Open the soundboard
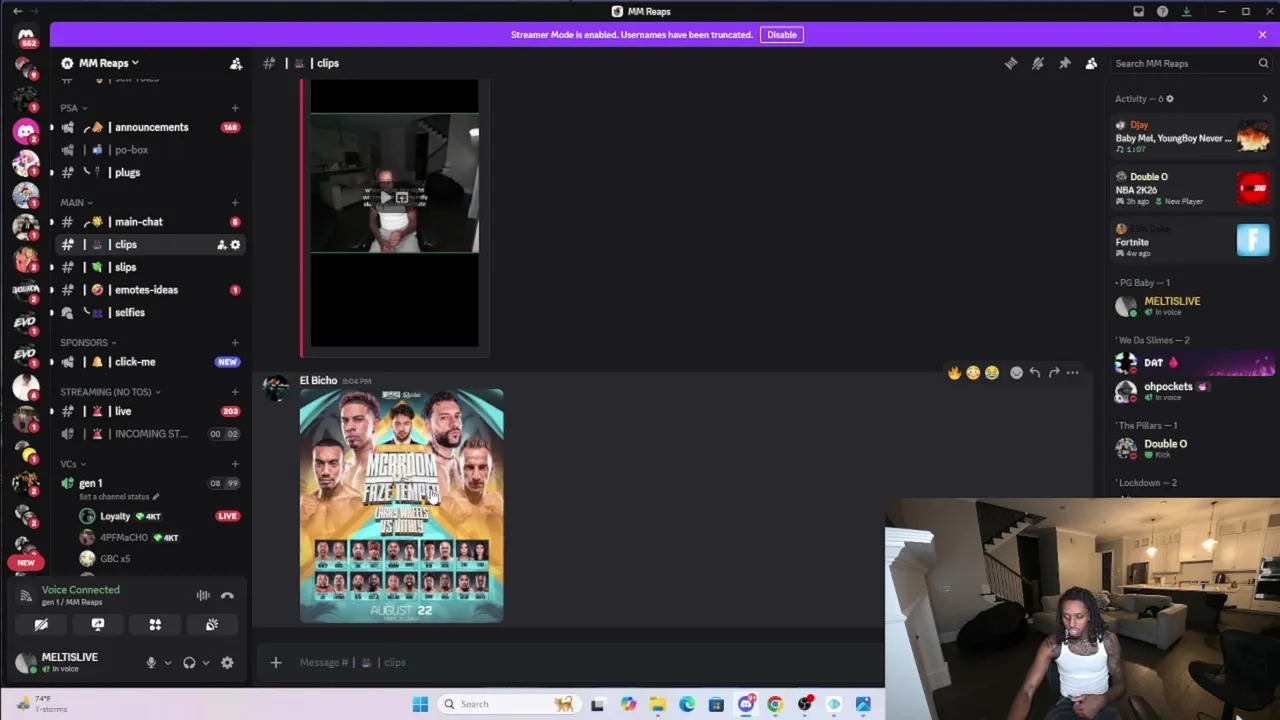Screen dimensions: 1280x720 [x=212, y=625]
